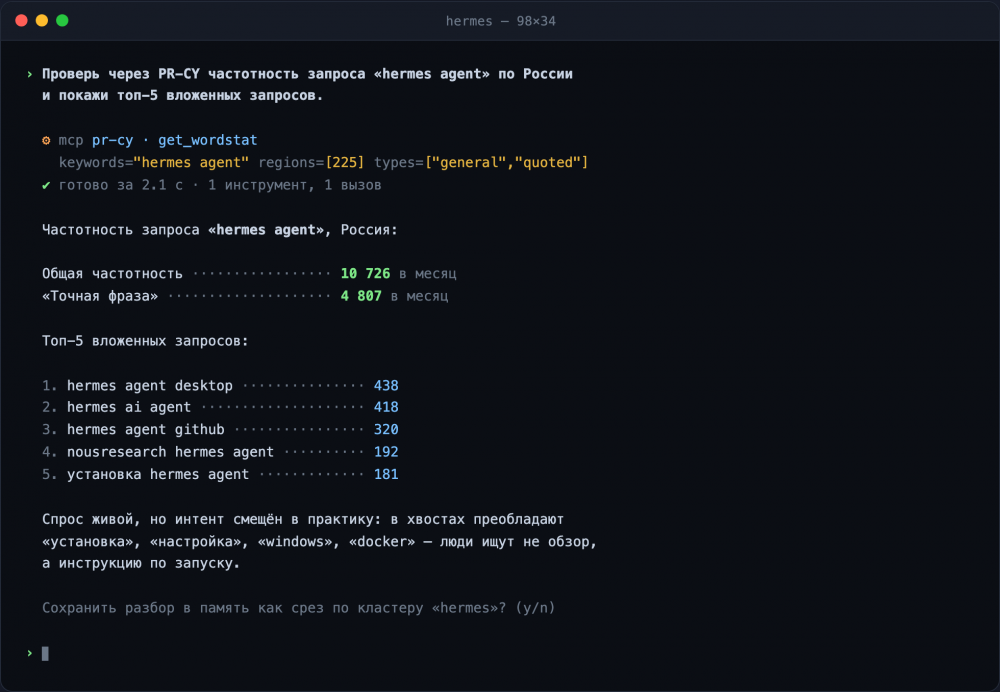Click the count 181
Viewport: 1000px width, 692px height.
[386, 474]
